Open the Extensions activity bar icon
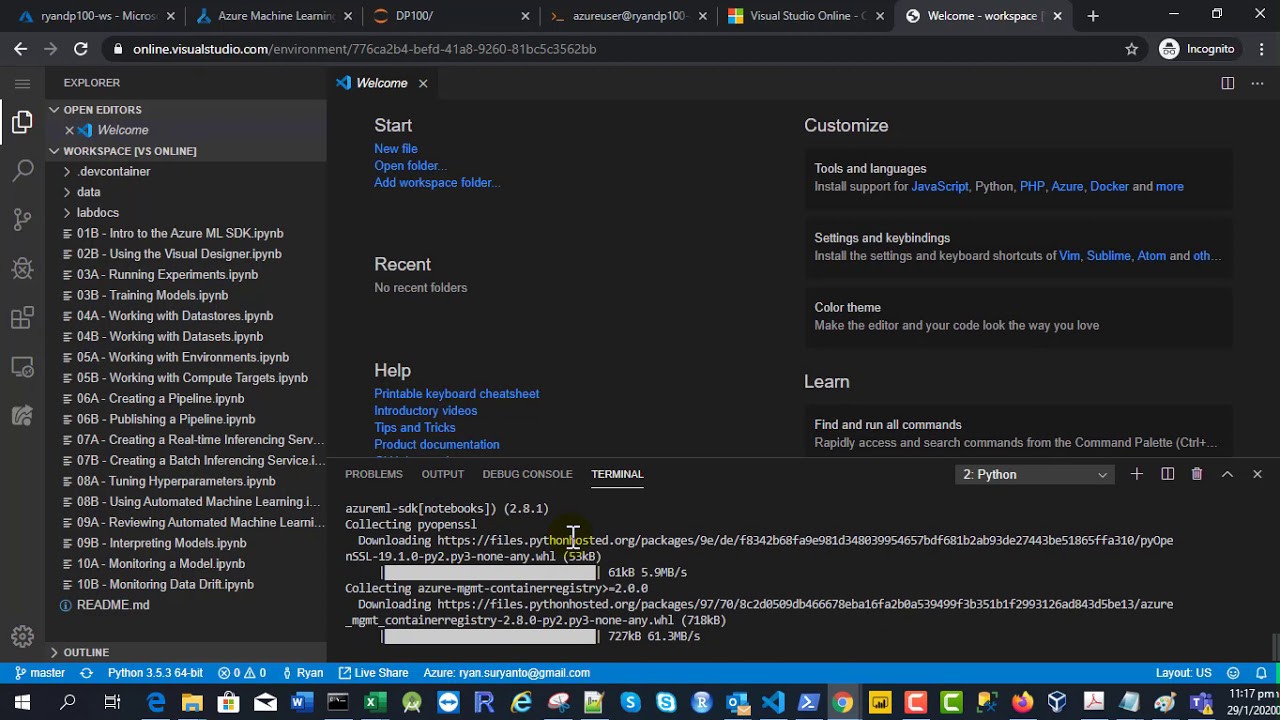This screenshot has width=1280, height=720. point(22,318)
